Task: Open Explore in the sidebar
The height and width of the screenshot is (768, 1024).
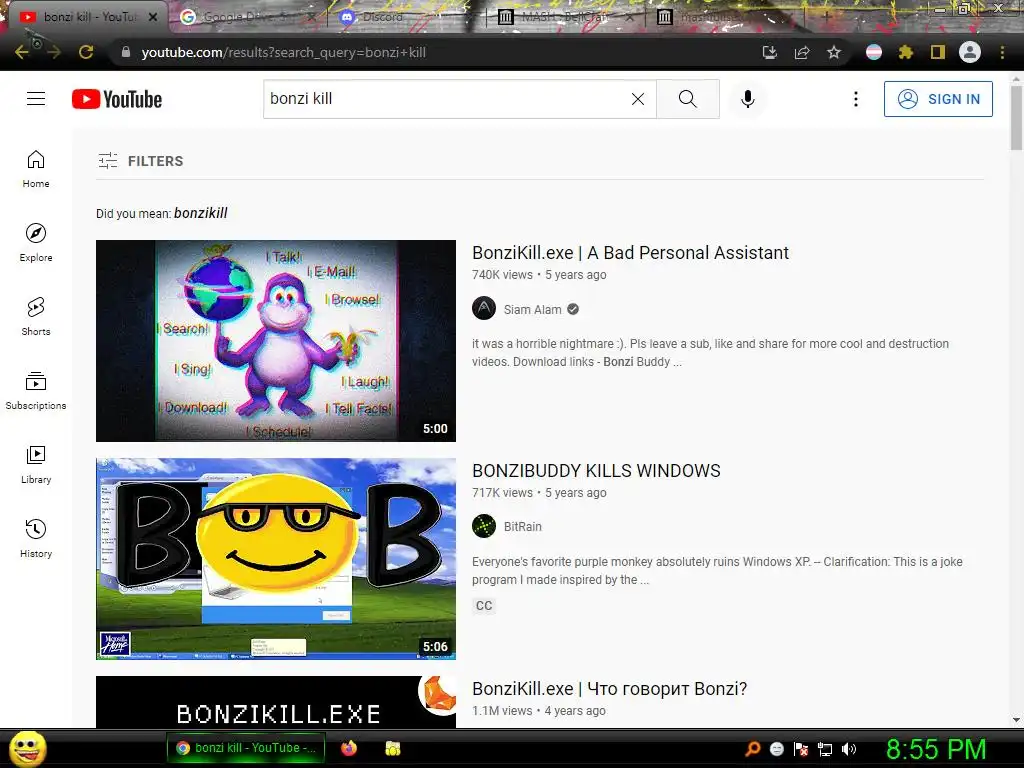Action: pos(36,243)
